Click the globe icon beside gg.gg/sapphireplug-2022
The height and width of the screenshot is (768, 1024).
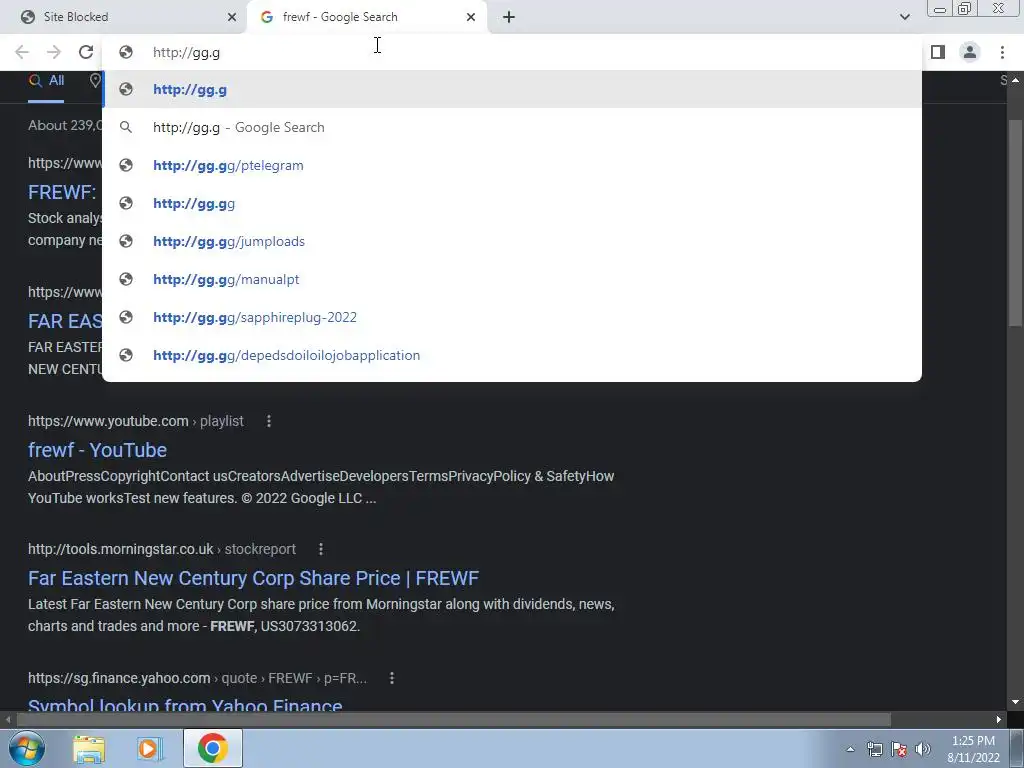[126, 317]
